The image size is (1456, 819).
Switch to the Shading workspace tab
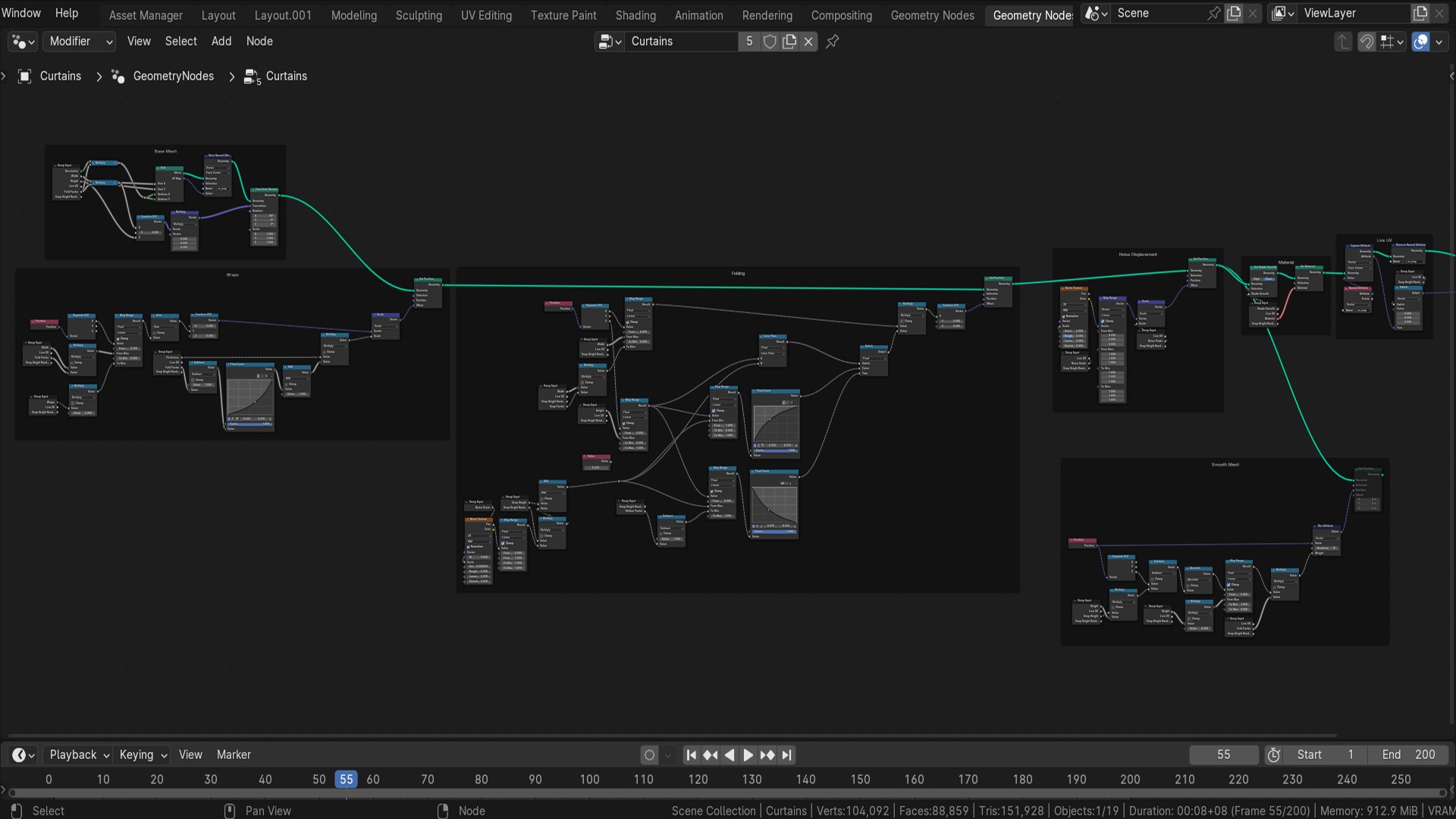coord(635,15)
